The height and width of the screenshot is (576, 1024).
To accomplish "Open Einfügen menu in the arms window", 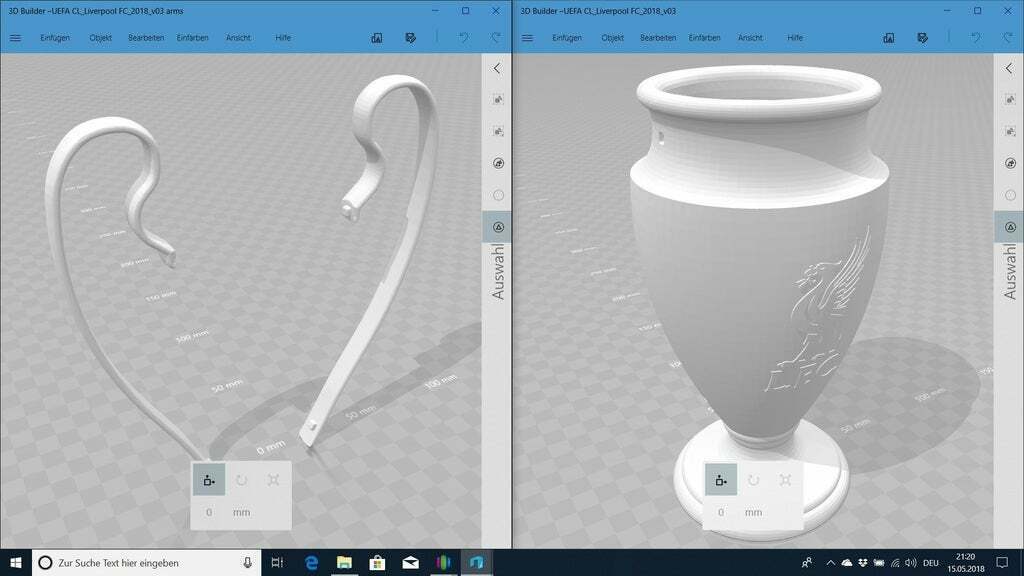I will (55, 38).
